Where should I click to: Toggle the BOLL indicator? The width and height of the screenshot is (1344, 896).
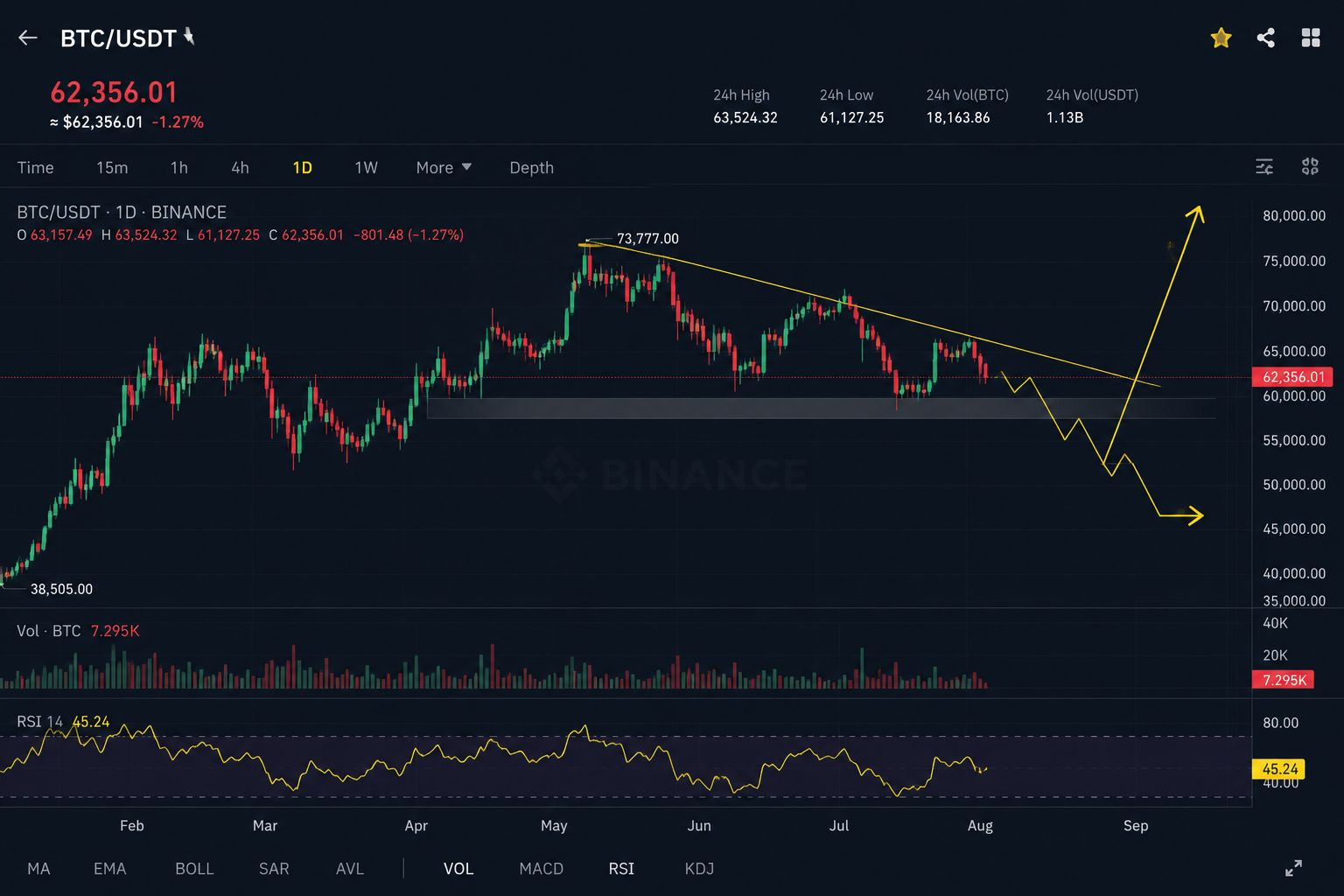click(x=194, y=869)
